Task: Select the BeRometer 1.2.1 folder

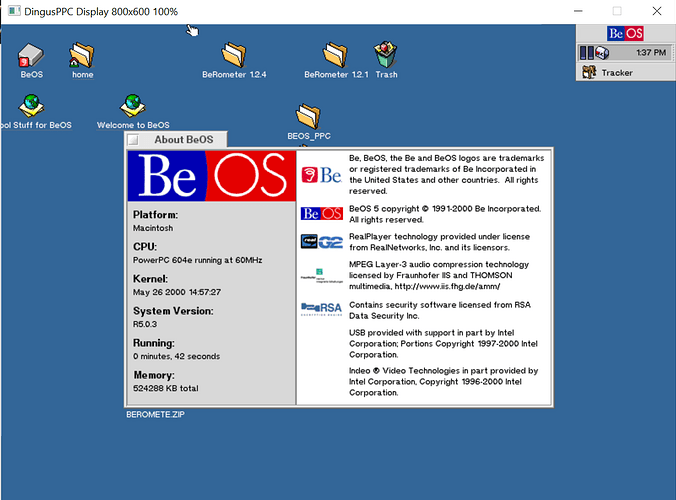Action: click(335, 55)
